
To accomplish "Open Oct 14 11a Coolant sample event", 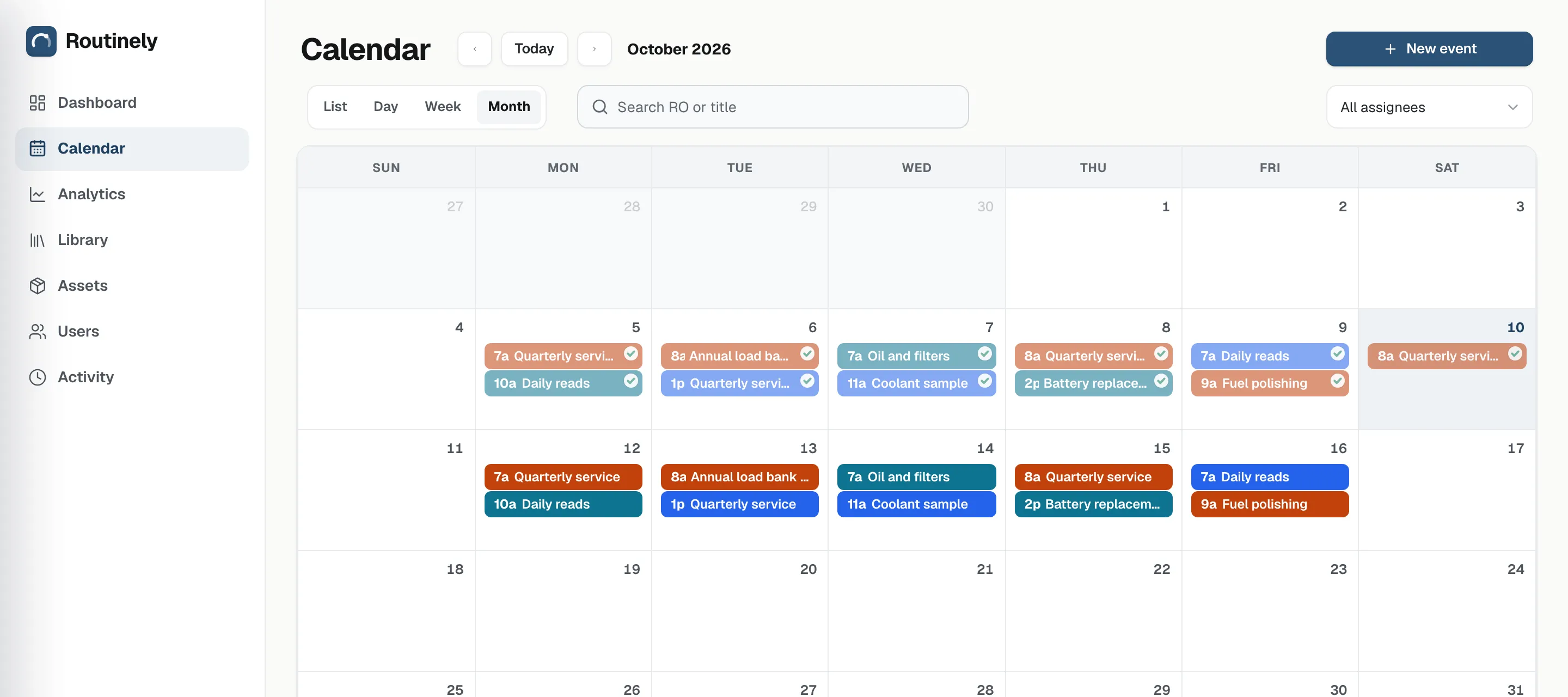I will point(917,504).
